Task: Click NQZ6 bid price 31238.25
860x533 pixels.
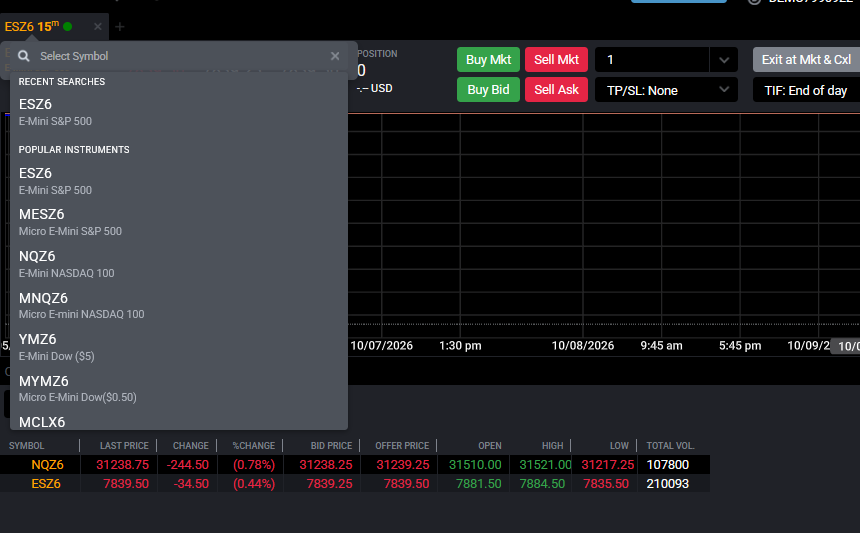Action: tap(326, 464)
